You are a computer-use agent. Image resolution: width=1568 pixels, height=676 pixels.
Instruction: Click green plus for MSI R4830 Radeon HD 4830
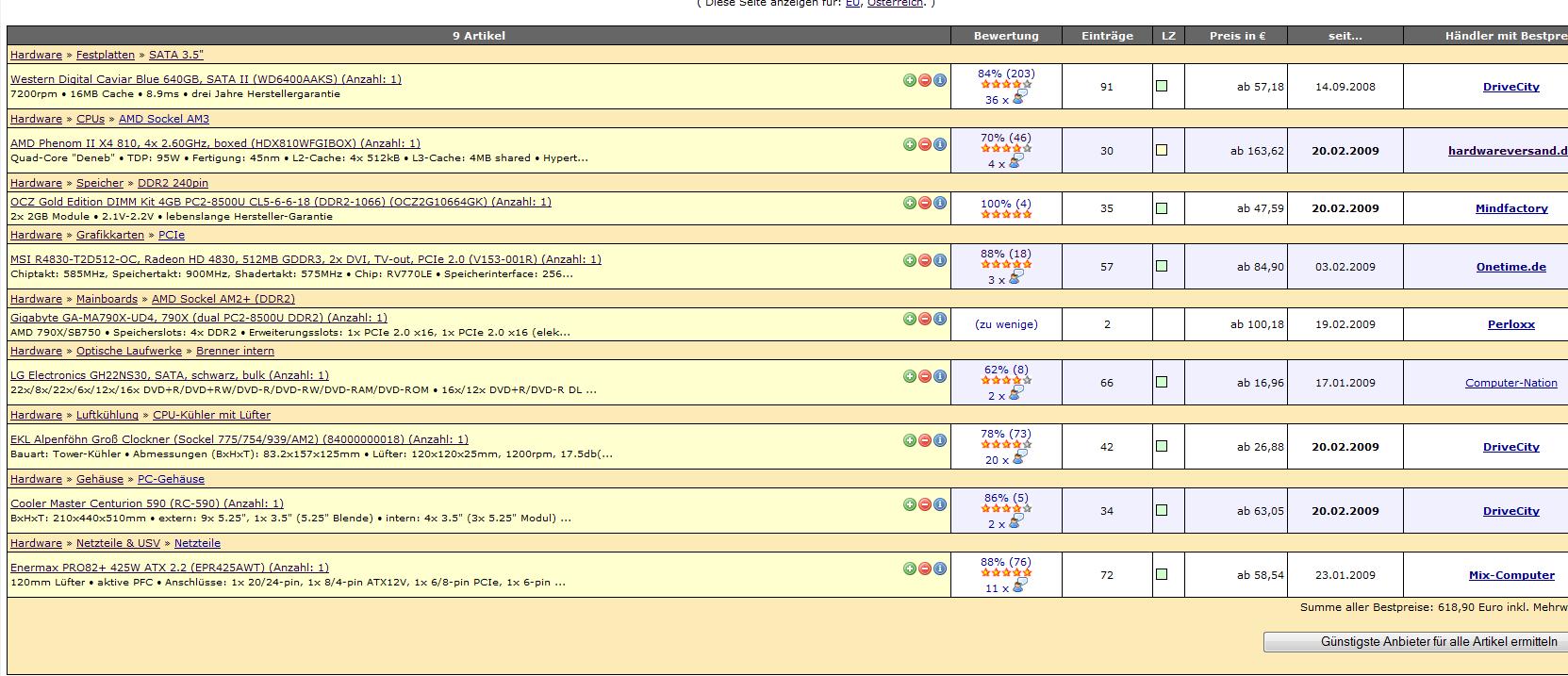[x=910, y=260]
